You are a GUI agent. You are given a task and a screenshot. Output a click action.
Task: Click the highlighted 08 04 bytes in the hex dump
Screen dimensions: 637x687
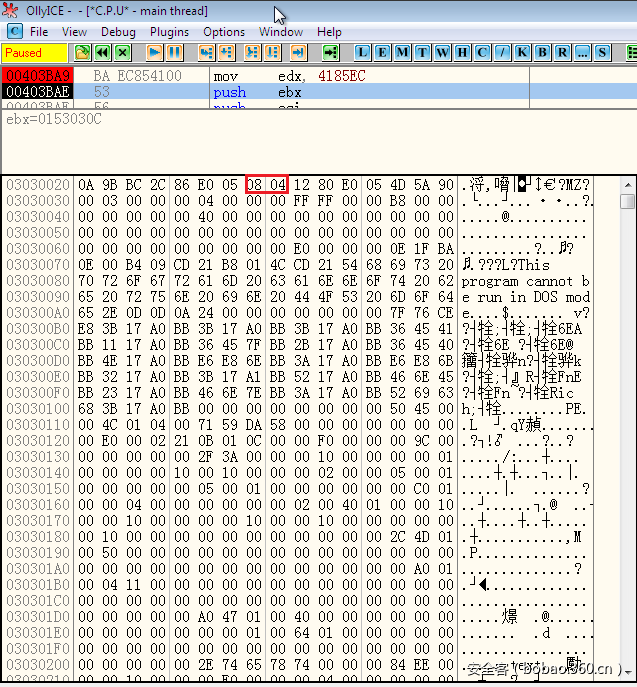(267, 185)
